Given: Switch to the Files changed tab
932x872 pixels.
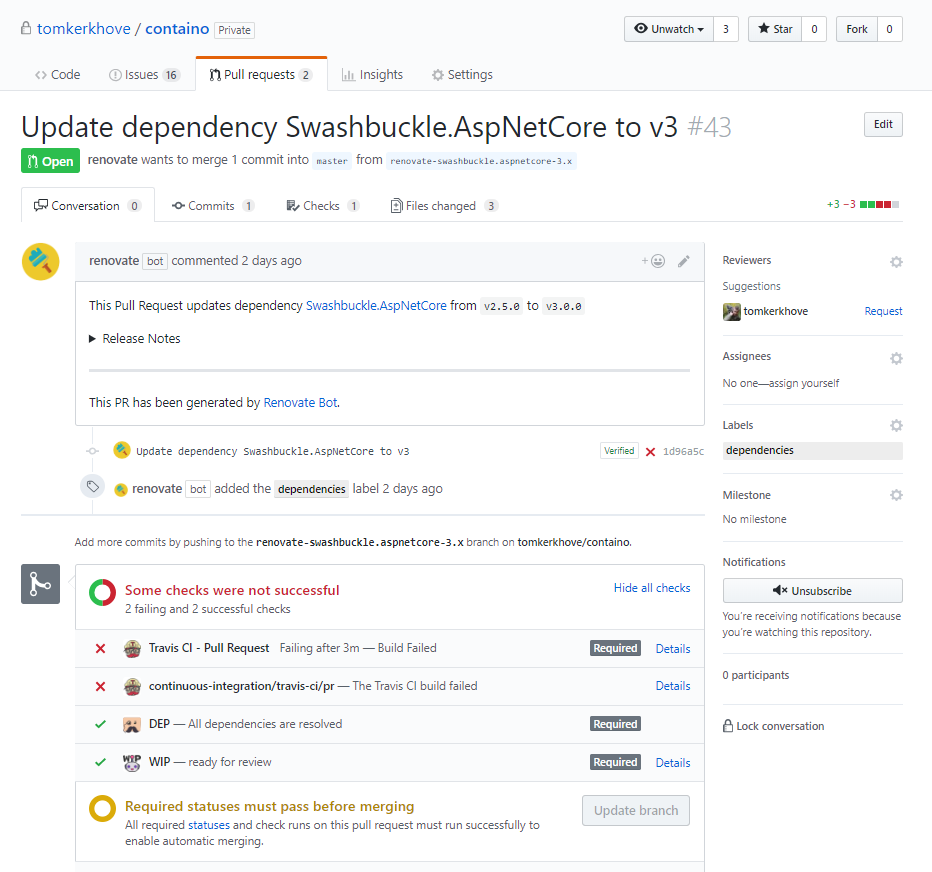Looking at the screenshot, I should (x=444, y=206).
